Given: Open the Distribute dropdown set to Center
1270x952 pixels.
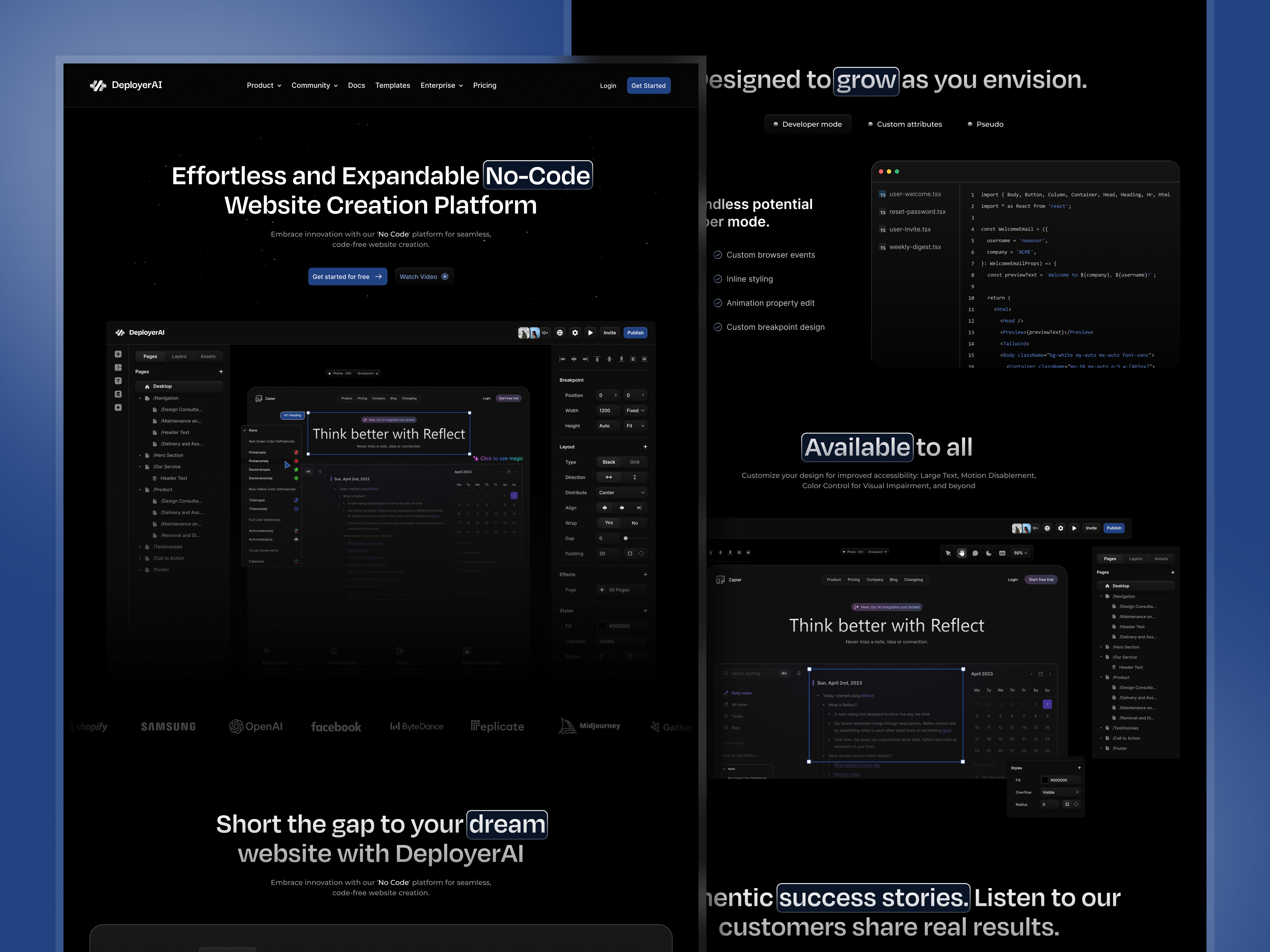Looking at the screenshot, I should point(621,492).
